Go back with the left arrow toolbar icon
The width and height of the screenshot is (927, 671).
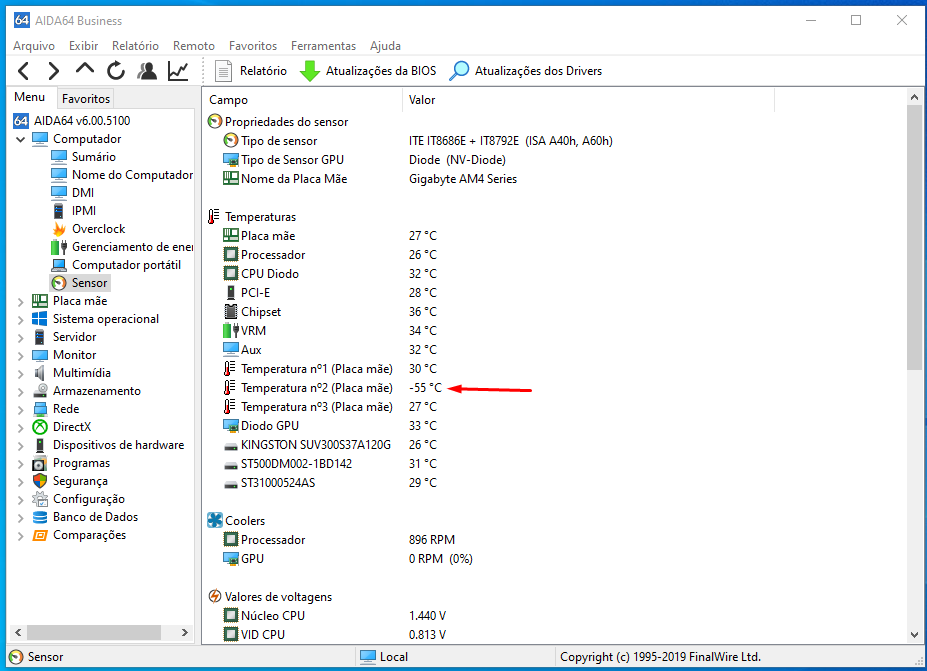click(24, 71)
